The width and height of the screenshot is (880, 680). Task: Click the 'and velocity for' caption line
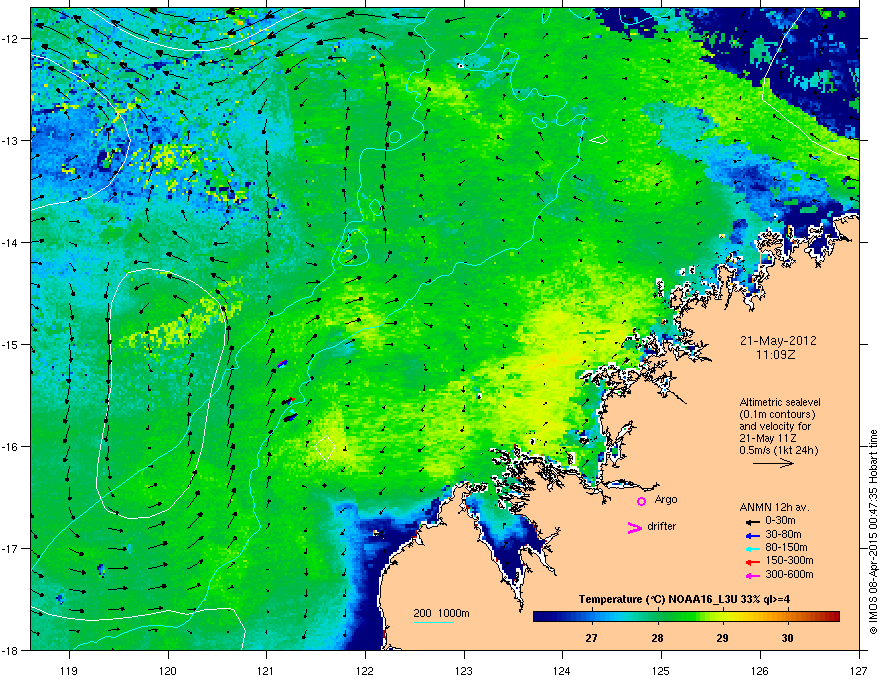click(774, 426)
